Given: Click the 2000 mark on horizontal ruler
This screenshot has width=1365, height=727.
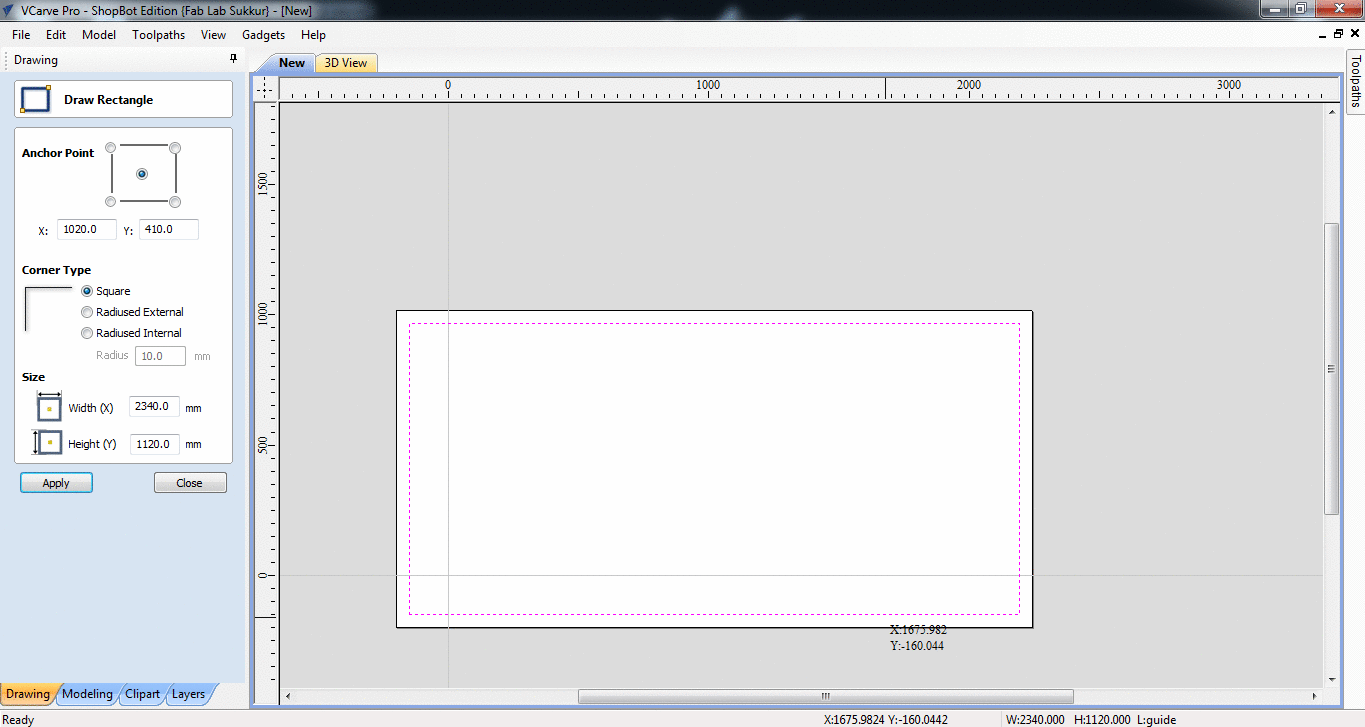Looking at the screenshot, I should click(x=968, y=85).
